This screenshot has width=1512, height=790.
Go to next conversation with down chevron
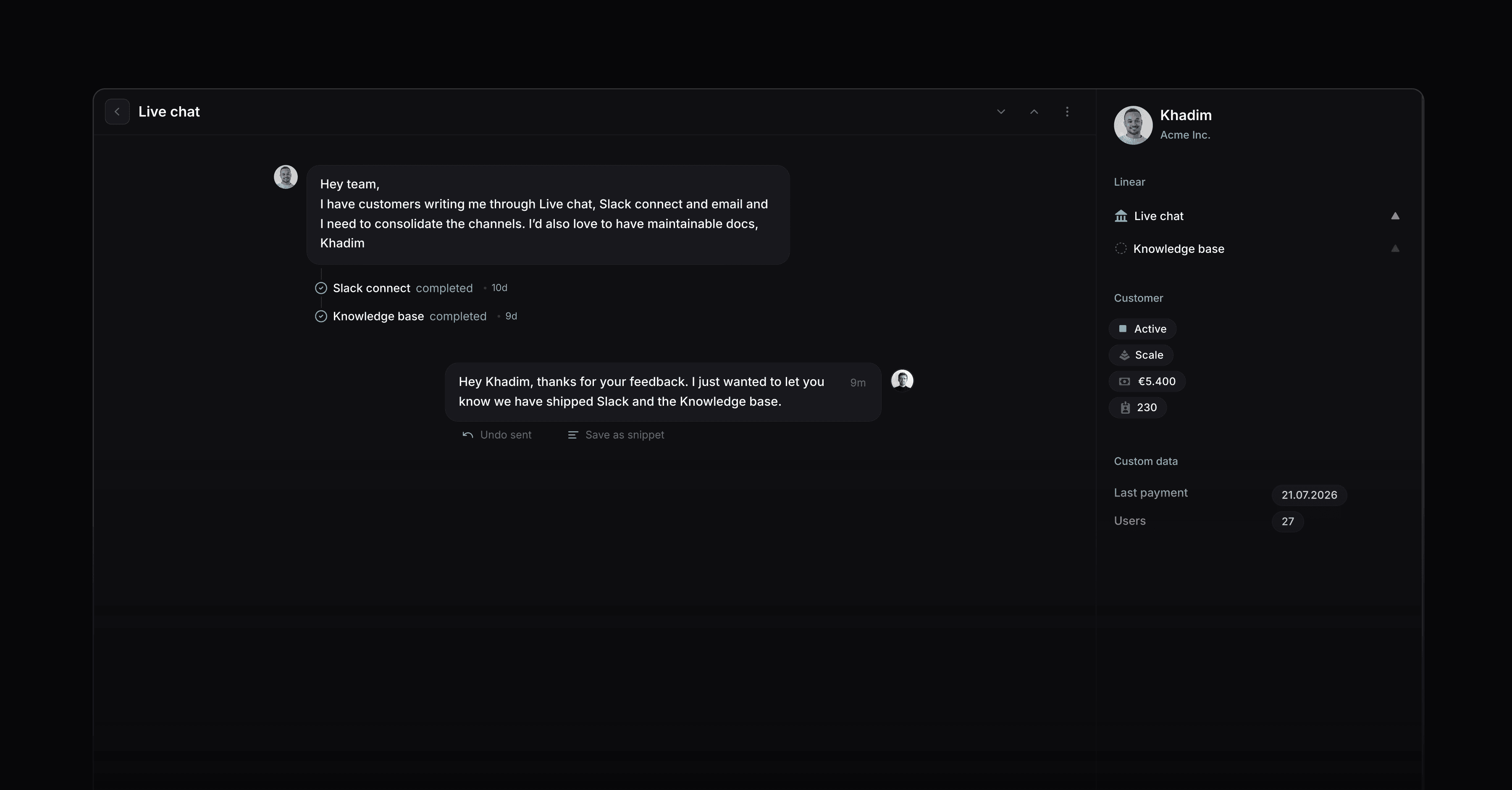(1001, 112)
